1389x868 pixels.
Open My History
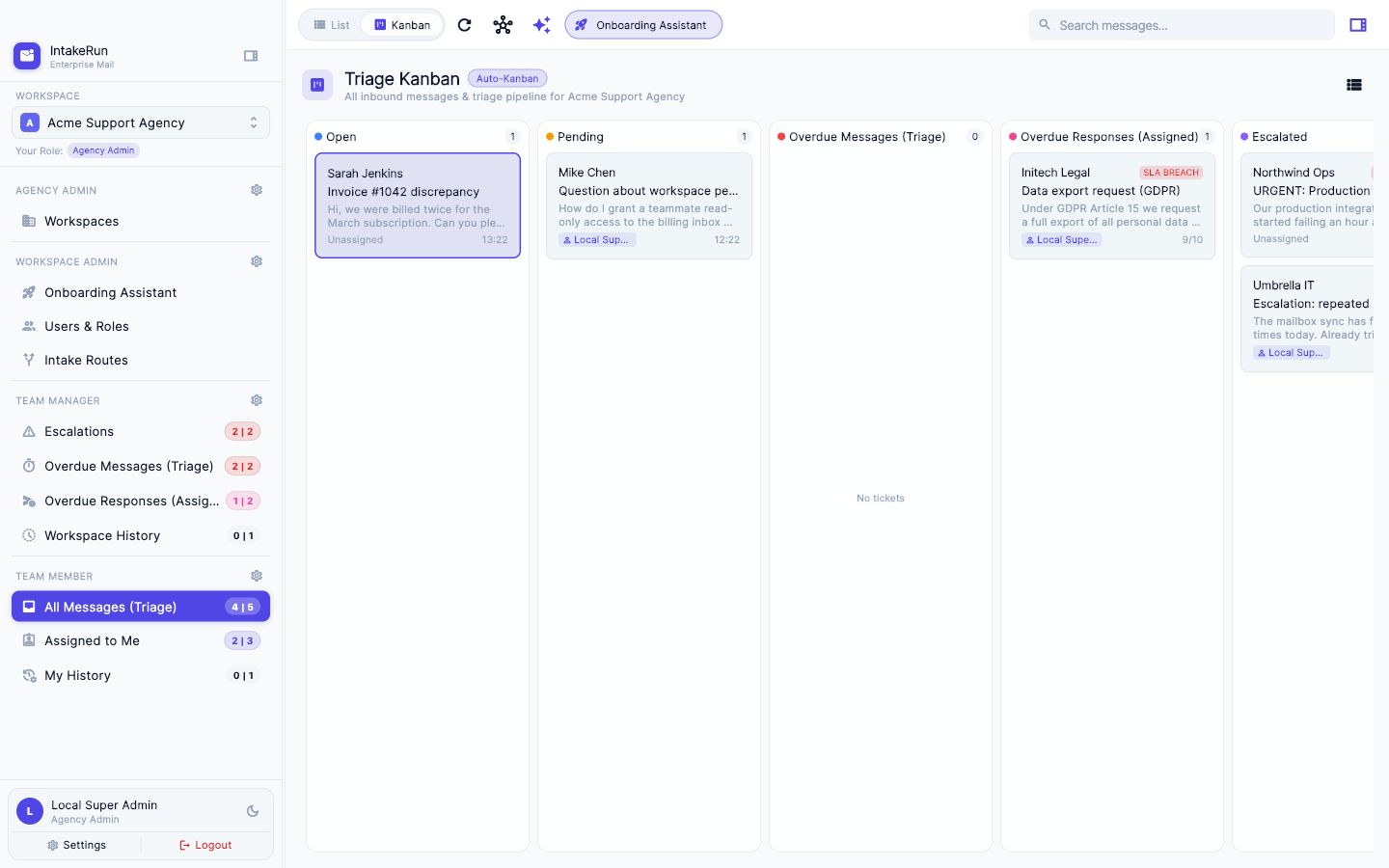[141, 675]
